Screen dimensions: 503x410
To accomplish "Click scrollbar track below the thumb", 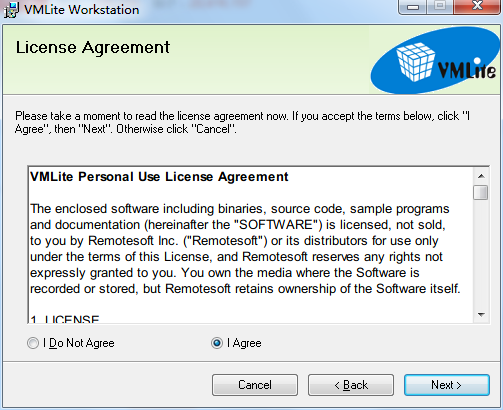I will pyautogui.click(x=481, y=253).
